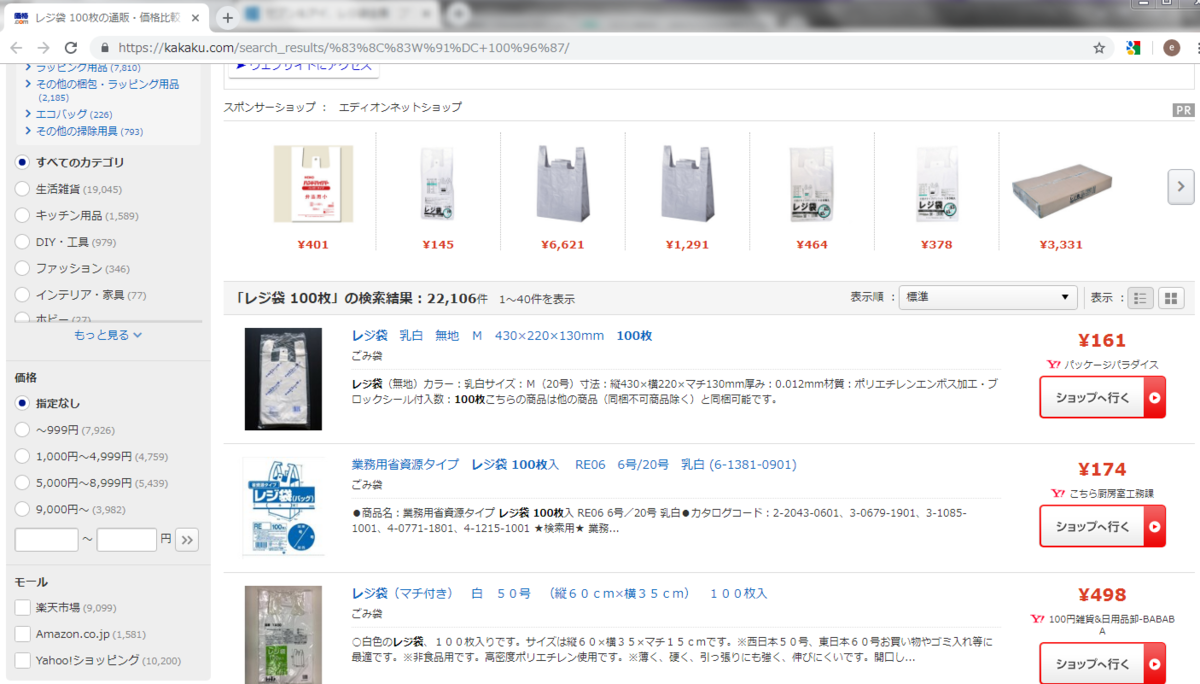1200x684 pixels.
Task: Open レジ袋(マチ付き) 白 50号 title link
Action: 560,593
